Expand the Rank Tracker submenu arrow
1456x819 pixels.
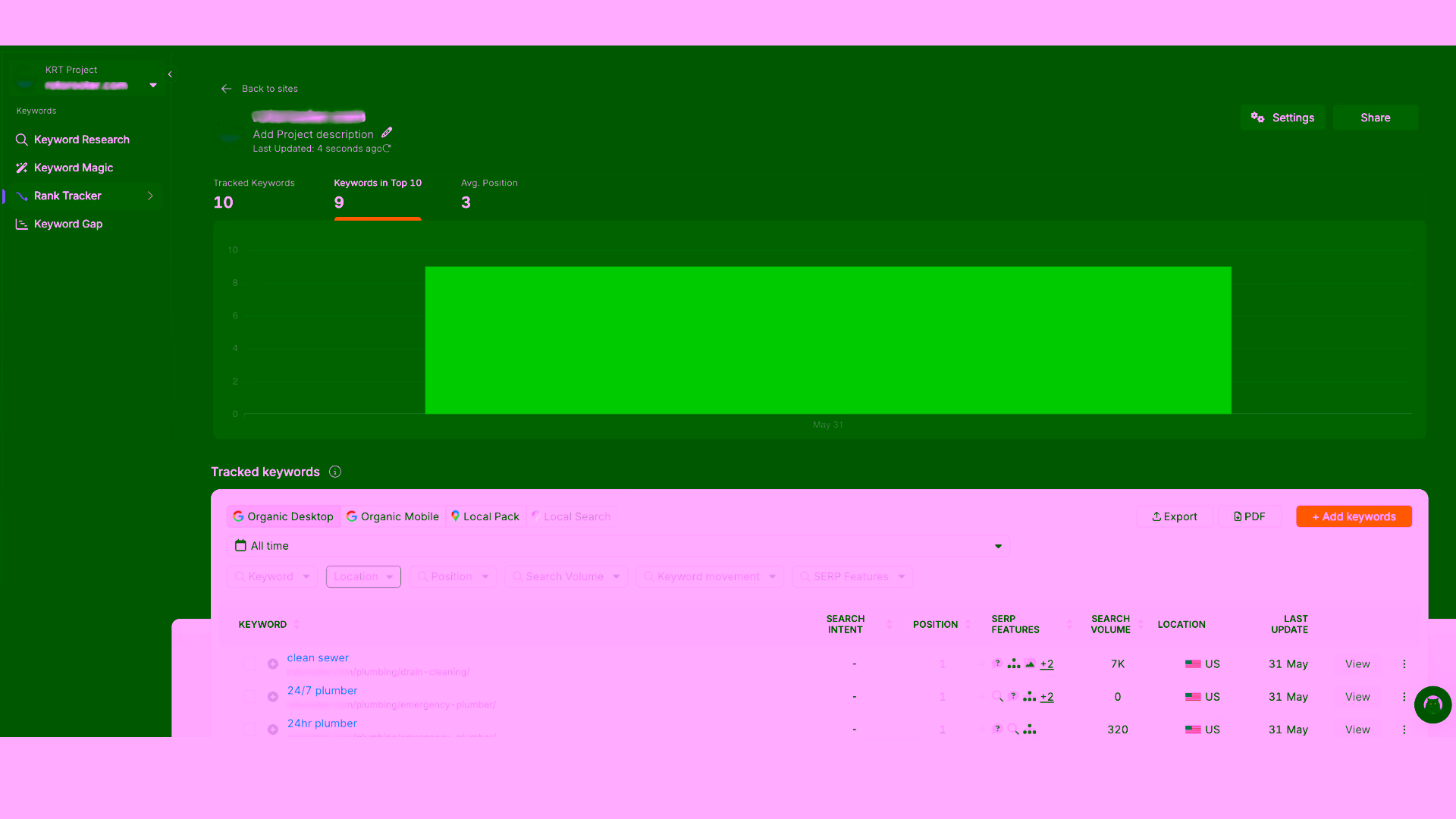point(150,196)
